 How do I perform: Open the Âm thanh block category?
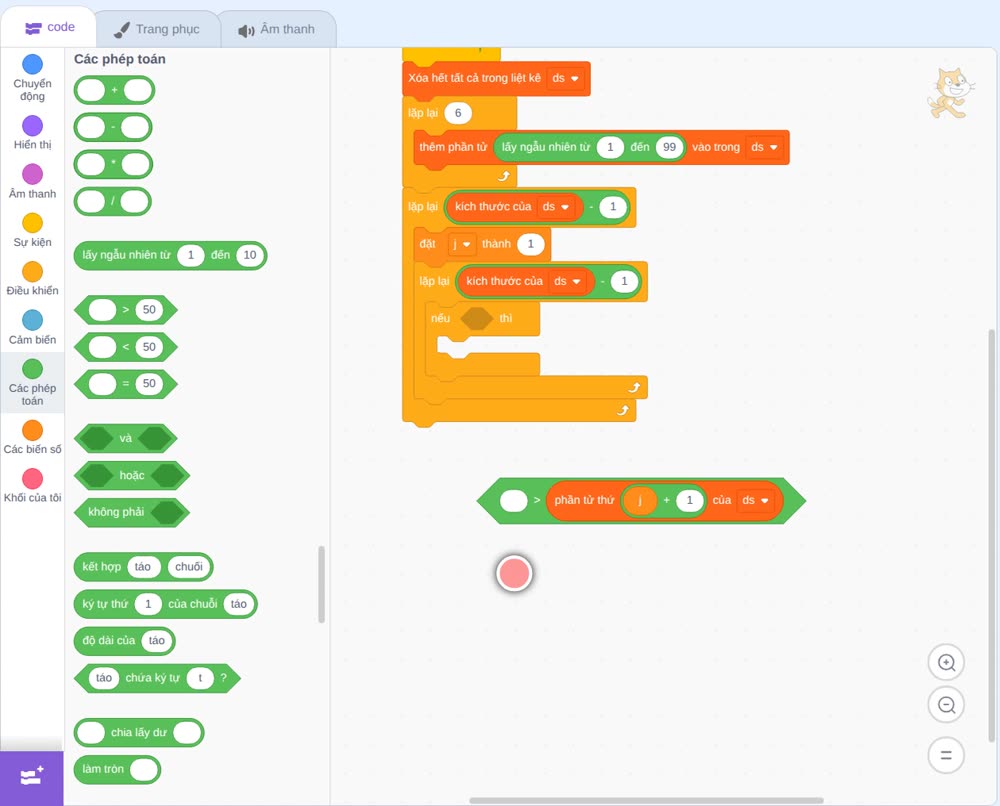[x=33, y=182]
